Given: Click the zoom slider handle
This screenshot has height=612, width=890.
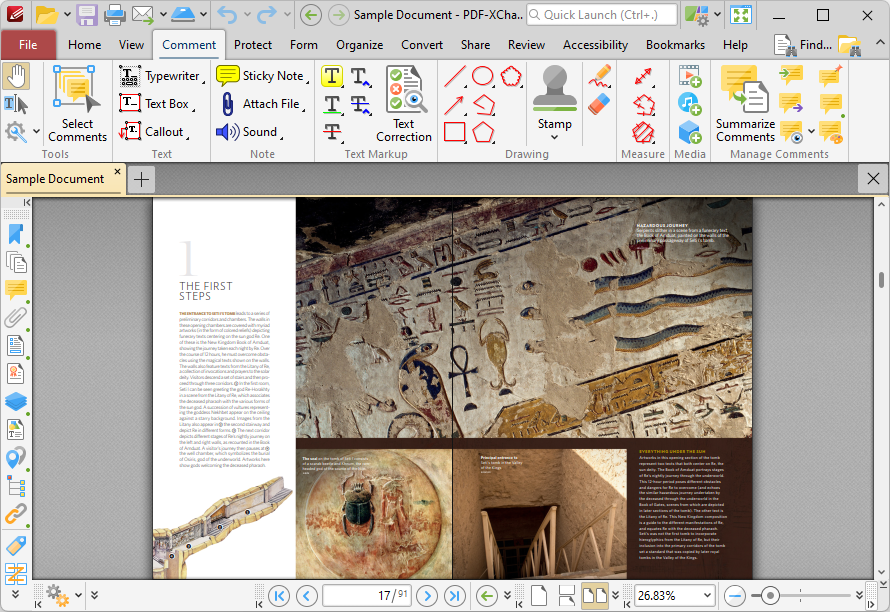Looking at the screenshot, I should click(770, 596).
